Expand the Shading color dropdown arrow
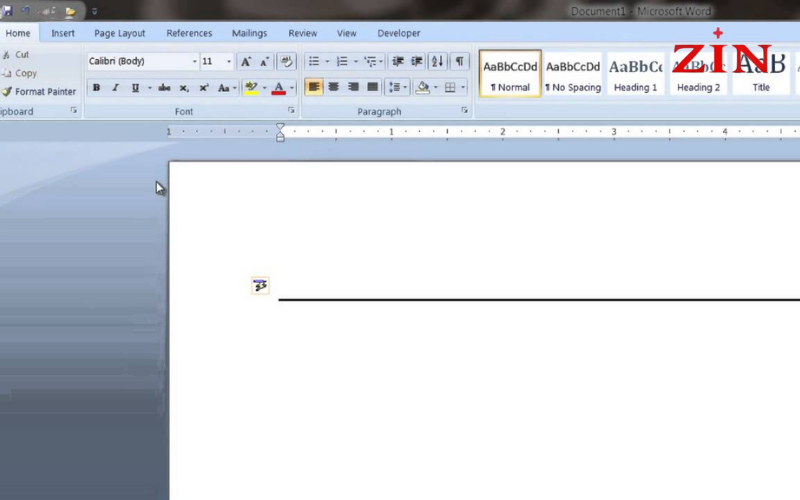800x500 pixels. click(x=436, y=87)
